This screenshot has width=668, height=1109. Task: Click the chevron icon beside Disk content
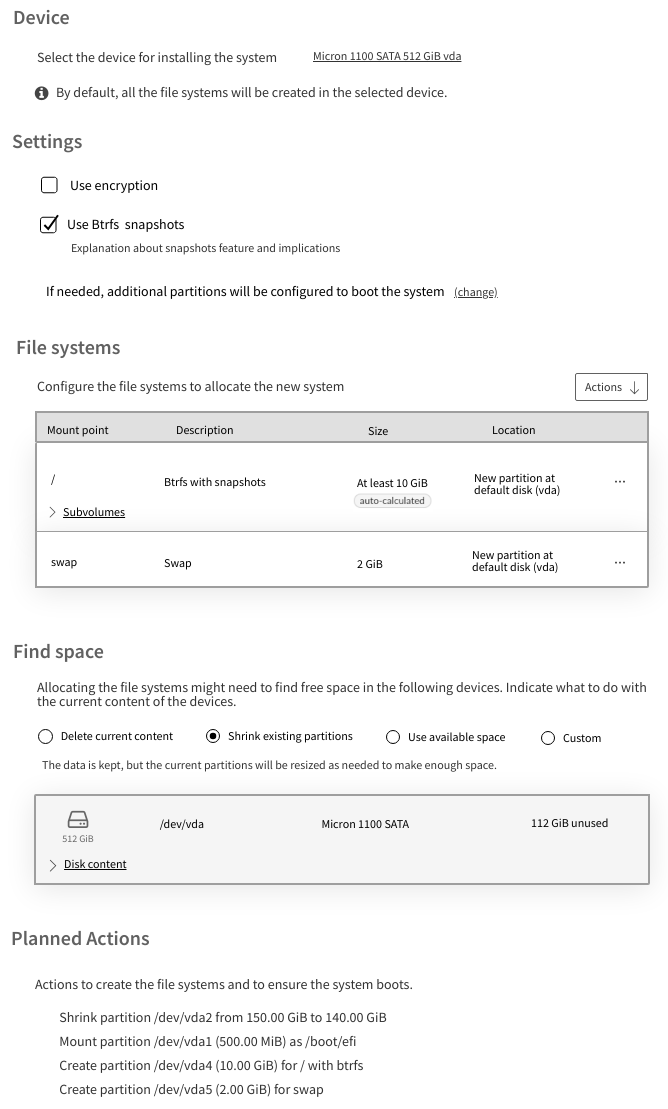tap(53, 864)
